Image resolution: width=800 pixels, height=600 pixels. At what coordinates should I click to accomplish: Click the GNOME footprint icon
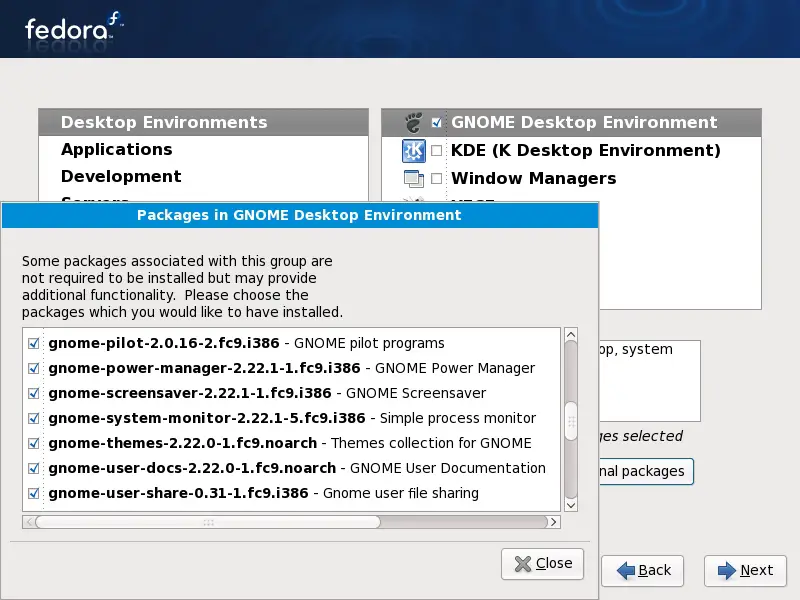pyautogui.click(x=413, y=122)
